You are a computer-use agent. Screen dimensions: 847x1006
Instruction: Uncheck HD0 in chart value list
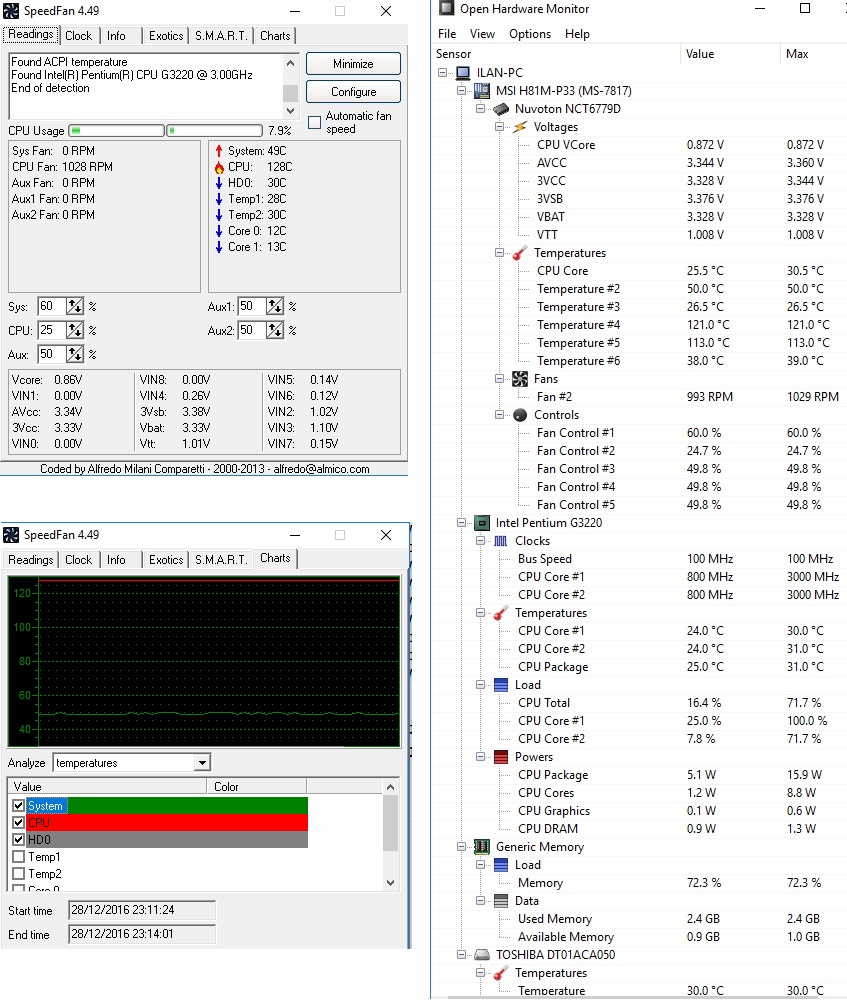[x=19, y=840]
